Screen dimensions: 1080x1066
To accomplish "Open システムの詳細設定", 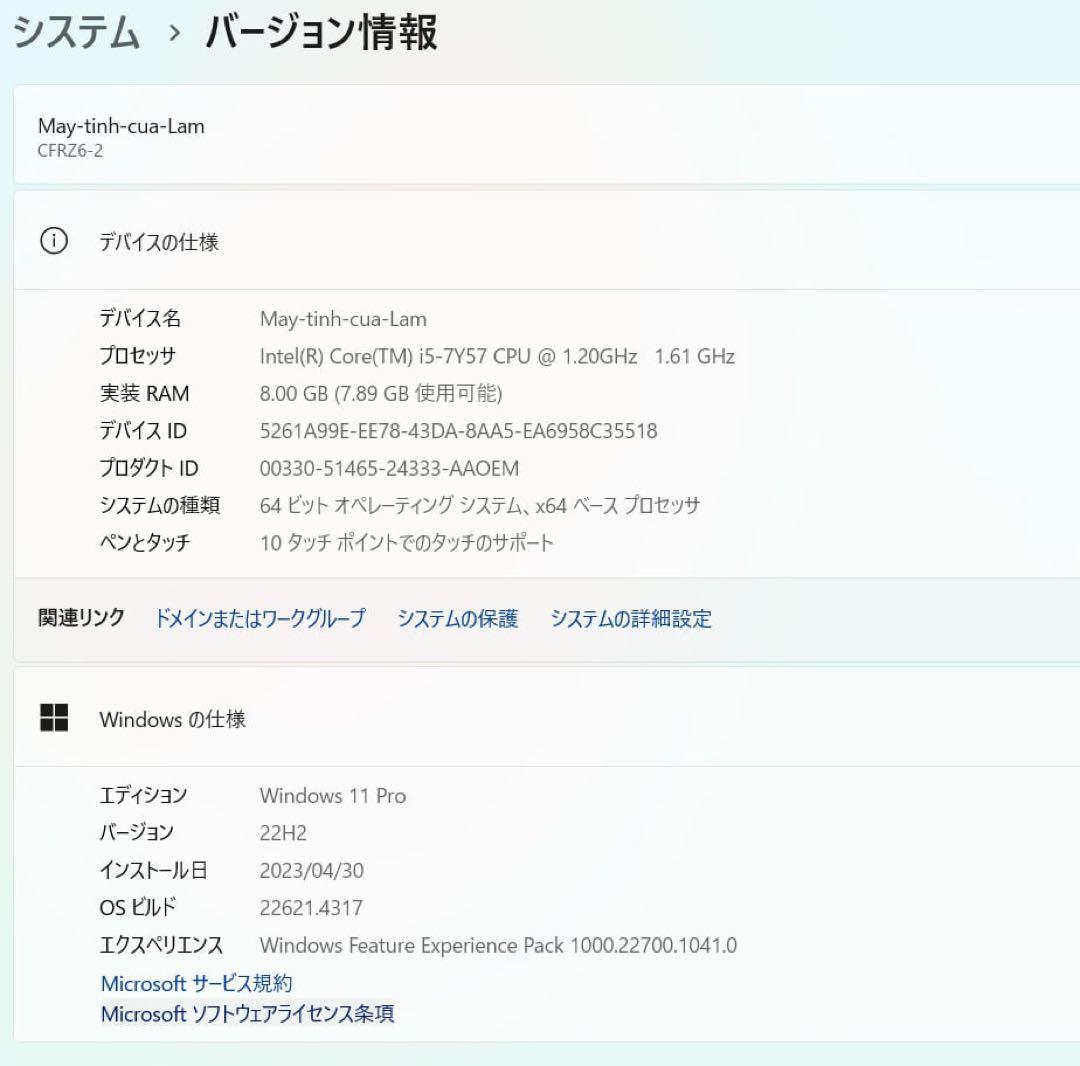I will [629, 618].
